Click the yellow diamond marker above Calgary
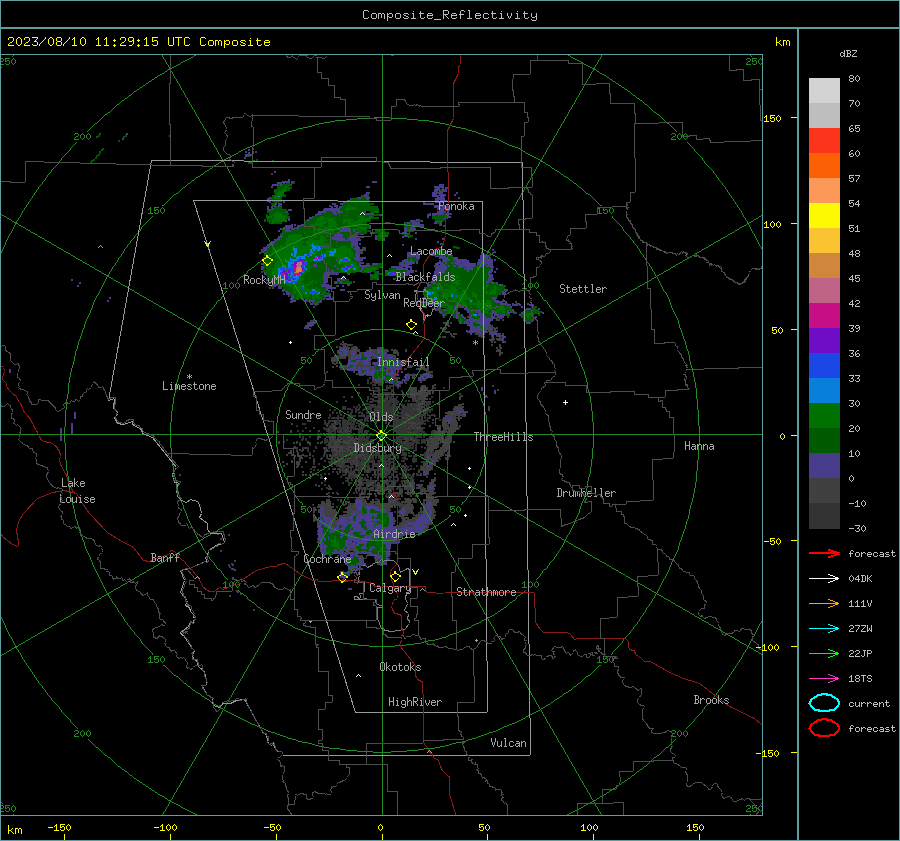This screenshot has height=841, width=900. (x=395, y=576)
